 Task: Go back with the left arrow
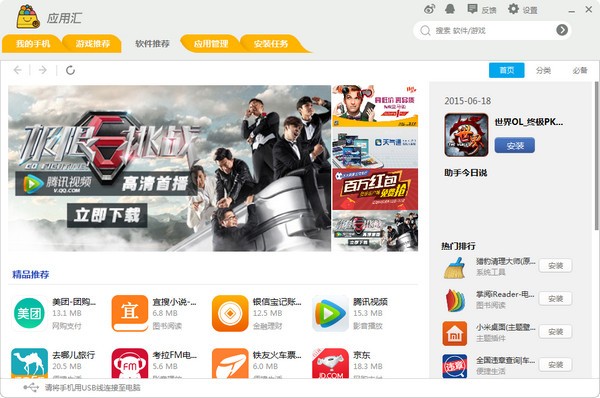18,70
